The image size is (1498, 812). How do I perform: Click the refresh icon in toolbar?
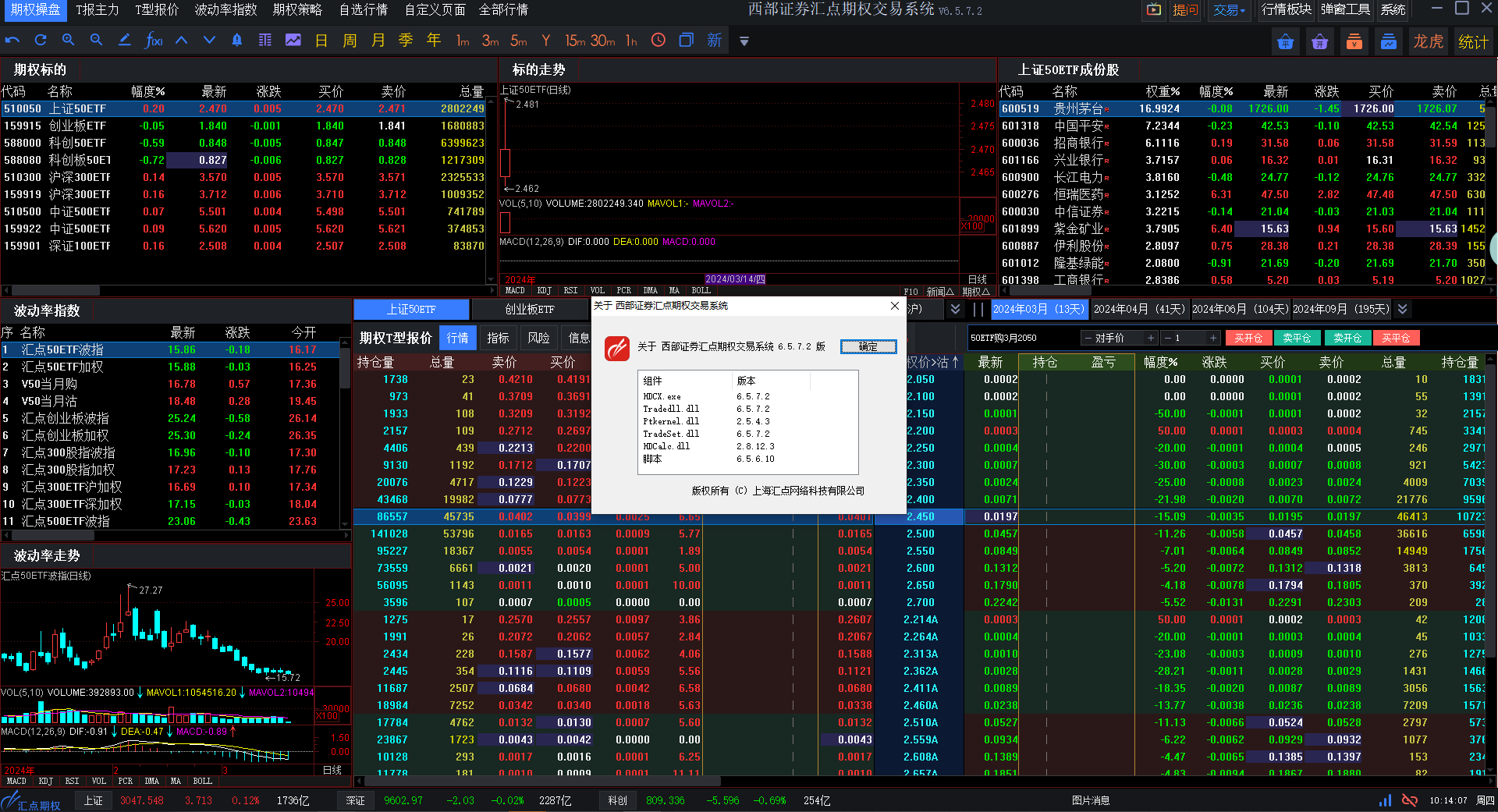(x=41, y=41)
